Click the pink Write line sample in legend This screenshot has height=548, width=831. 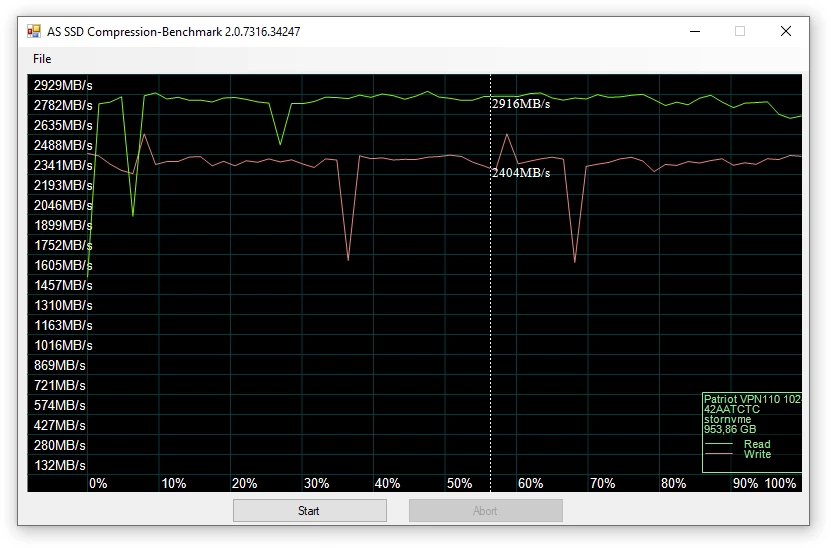[719, 454]
